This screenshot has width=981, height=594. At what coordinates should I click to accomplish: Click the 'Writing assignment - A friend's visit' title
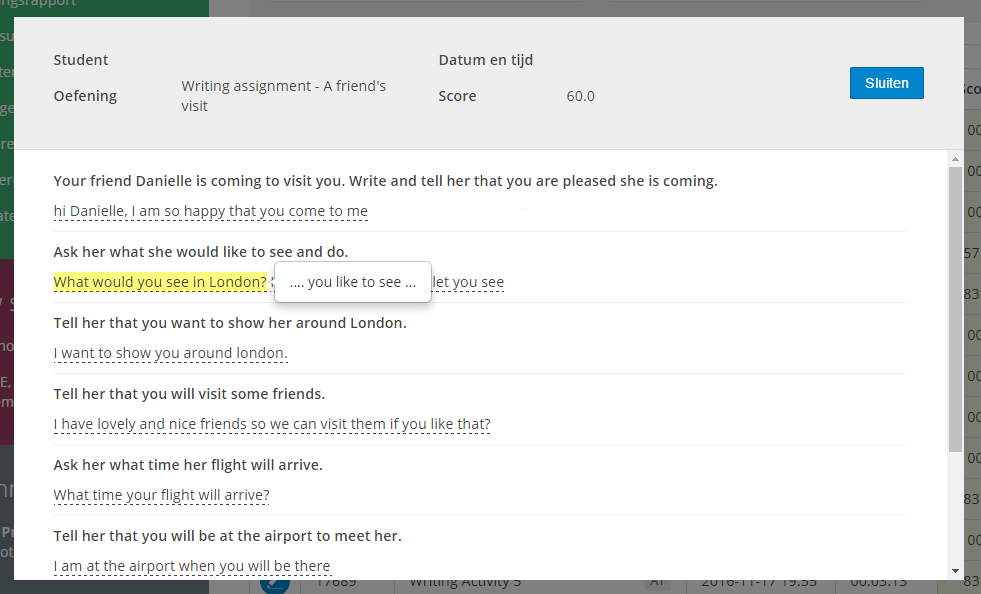coord(283,96)
